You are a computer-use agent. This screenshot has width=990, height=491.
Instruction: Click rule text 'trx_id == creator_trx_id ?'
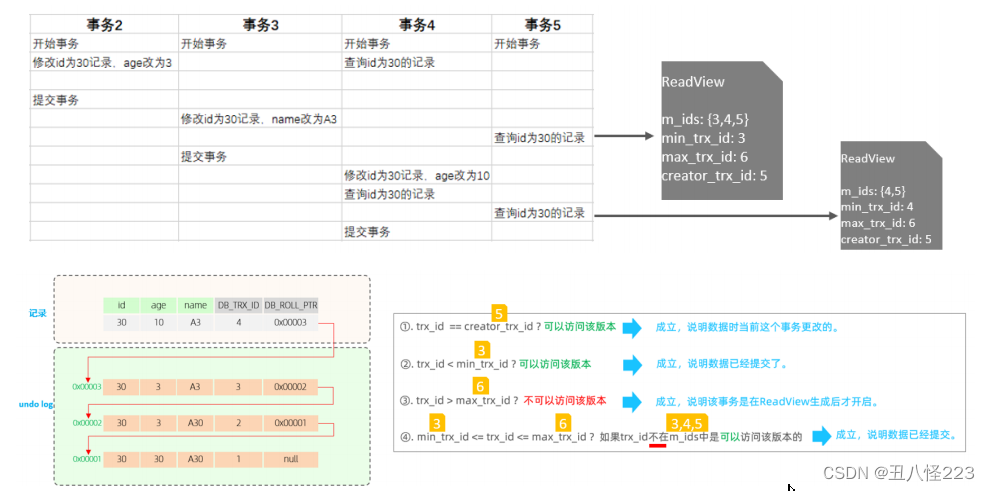(x=478, y=327)
